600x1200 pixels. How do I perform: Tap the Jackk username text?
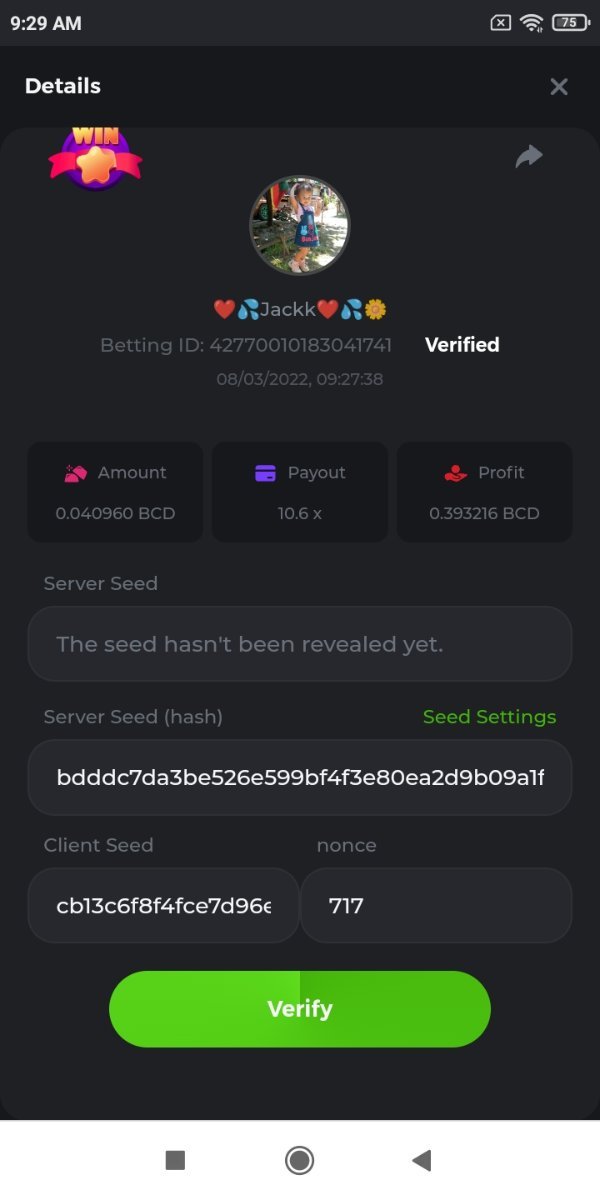(x=288, y=309)
